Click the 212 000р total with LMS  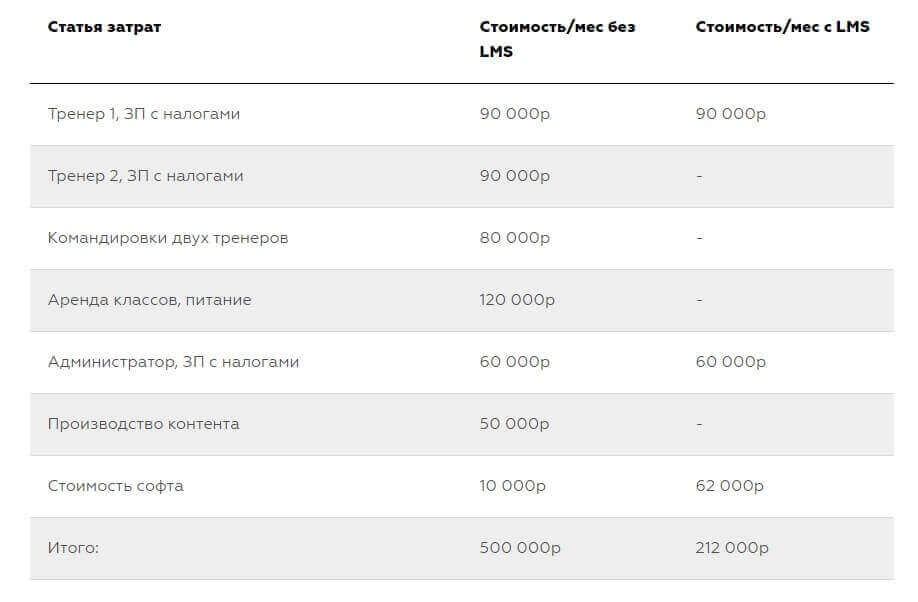pos(732,548)
